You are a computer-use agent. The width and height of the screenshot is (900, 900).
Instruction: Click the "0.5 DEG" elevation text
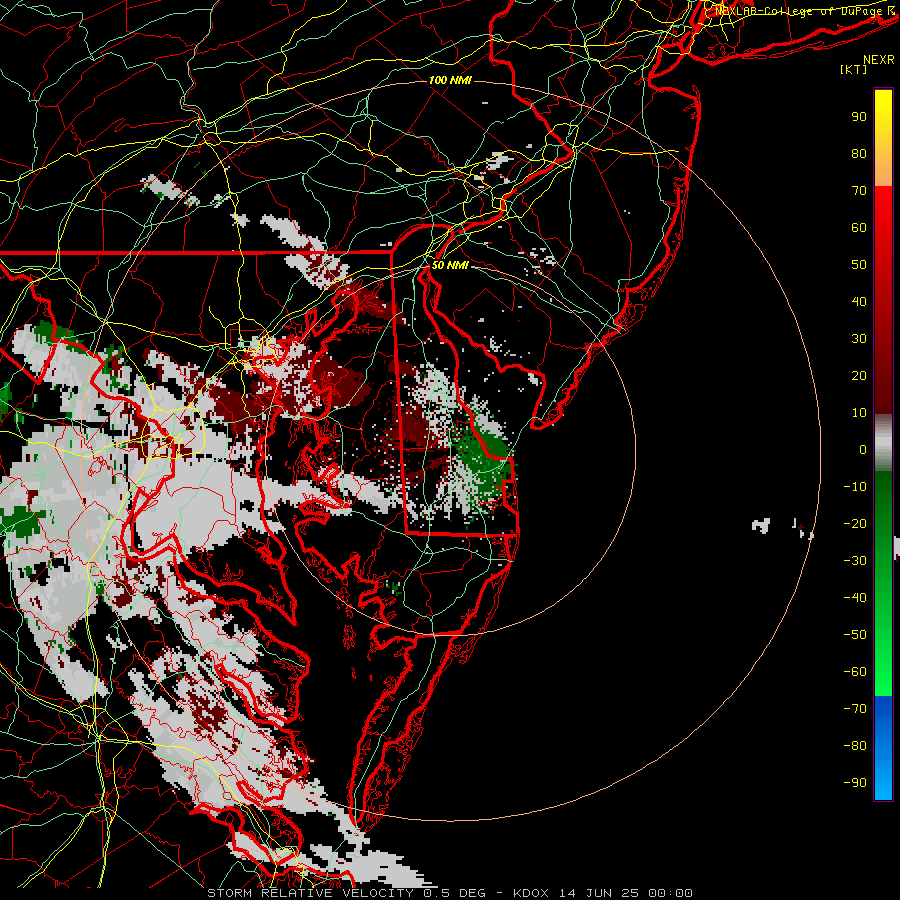(453, 893)
